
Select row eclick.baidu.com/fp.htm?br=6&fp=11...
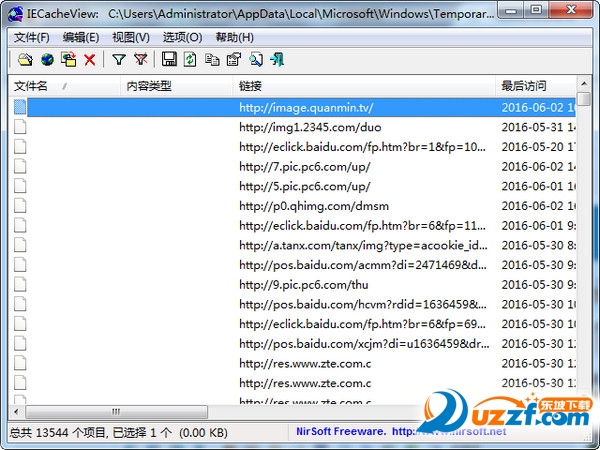coord(292,226)
